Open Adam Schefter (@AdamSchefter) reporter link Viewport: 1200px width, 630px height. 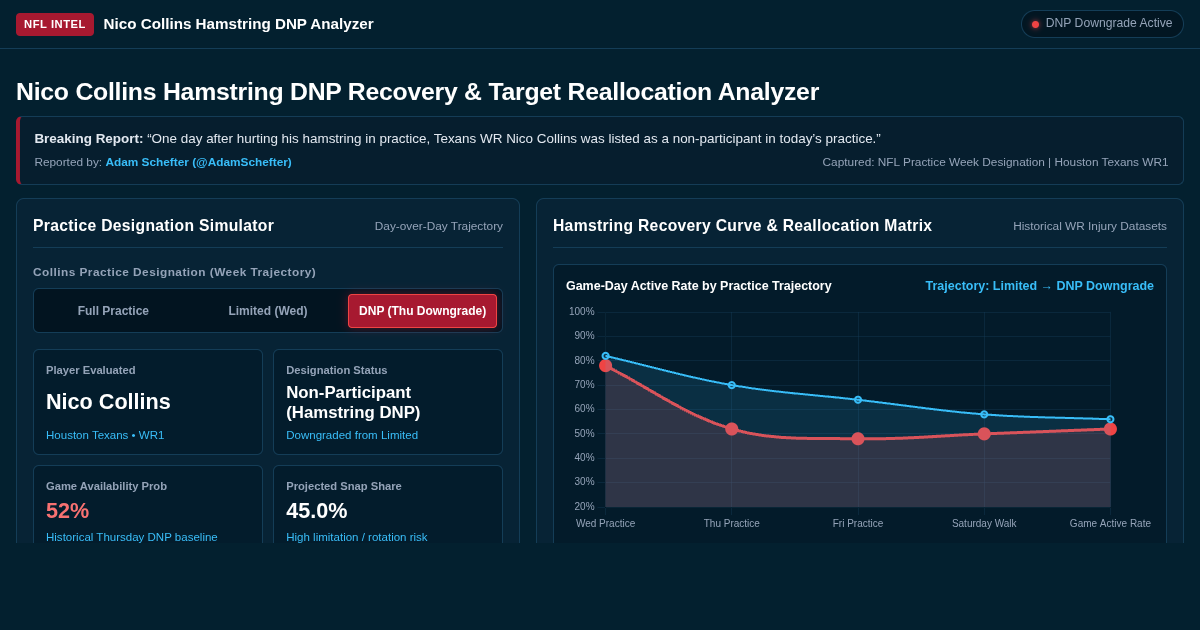[x=199, y=162]
